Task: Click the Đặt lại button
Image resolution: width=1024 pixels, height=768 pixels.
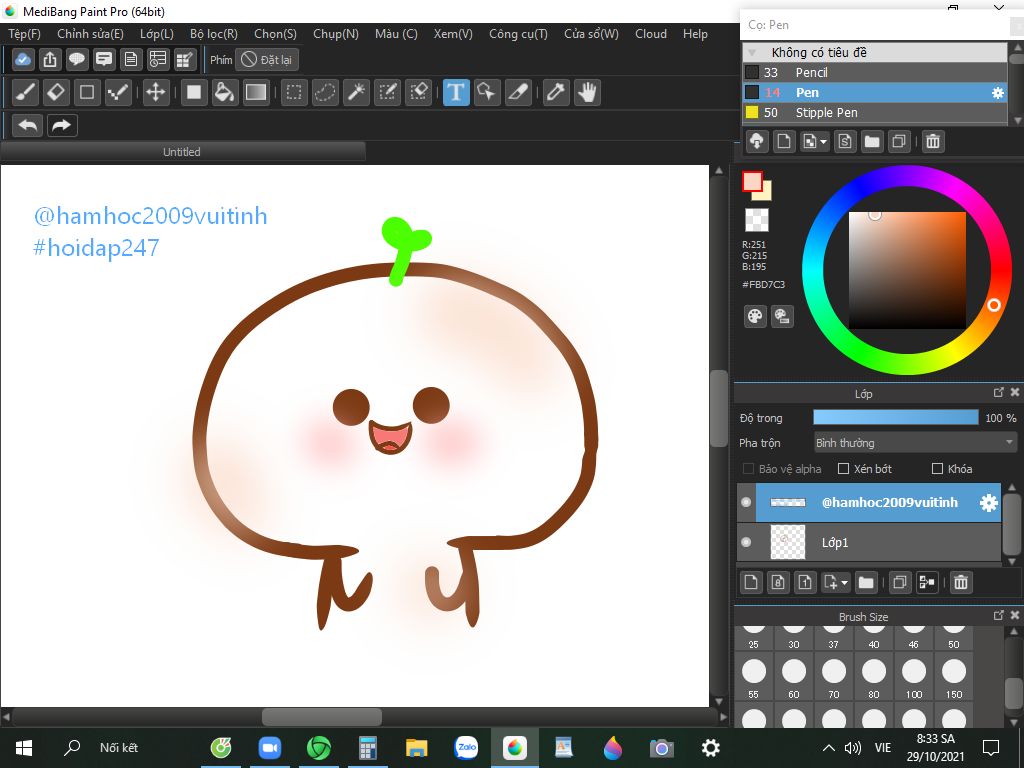Action: pyautogui.click(x=267, y=59)
